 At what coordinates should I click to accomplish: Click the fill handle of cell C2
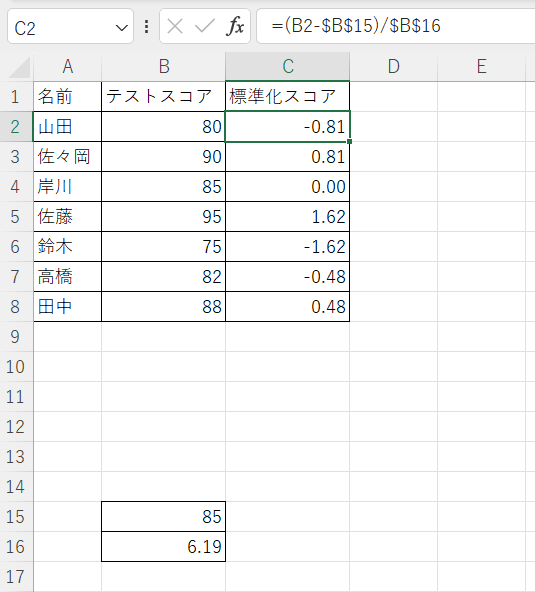pyautogui.click(x=350, y=142)
